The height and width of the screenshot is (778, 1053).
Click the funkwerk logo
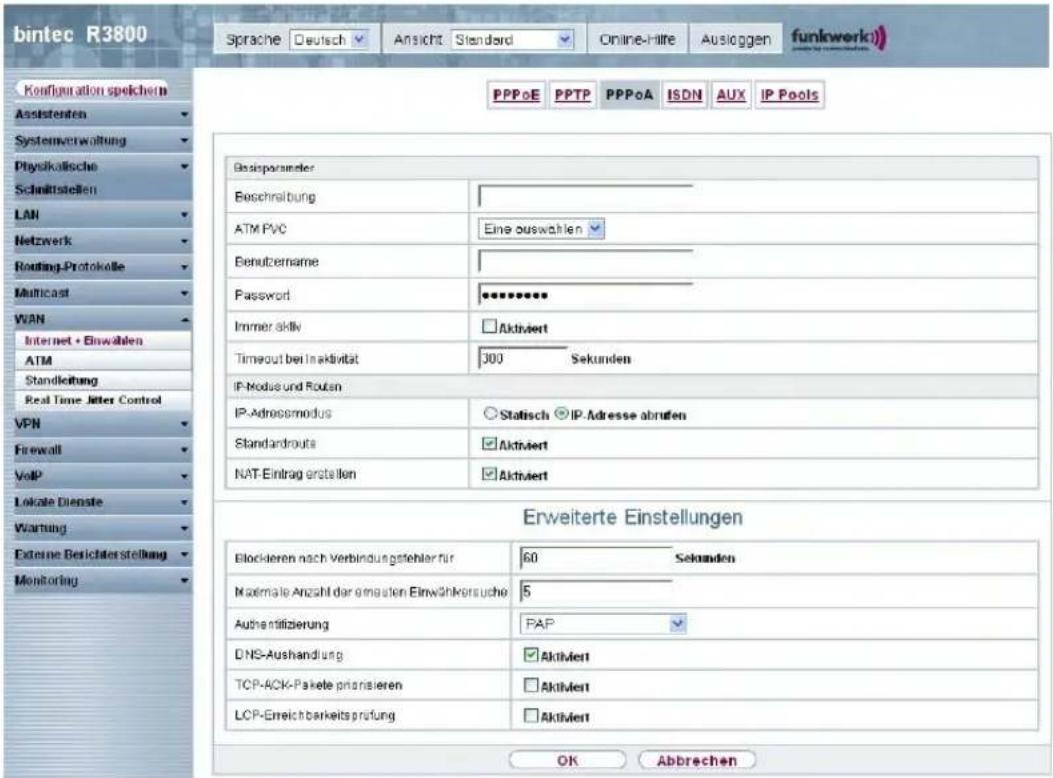(838, 38)
